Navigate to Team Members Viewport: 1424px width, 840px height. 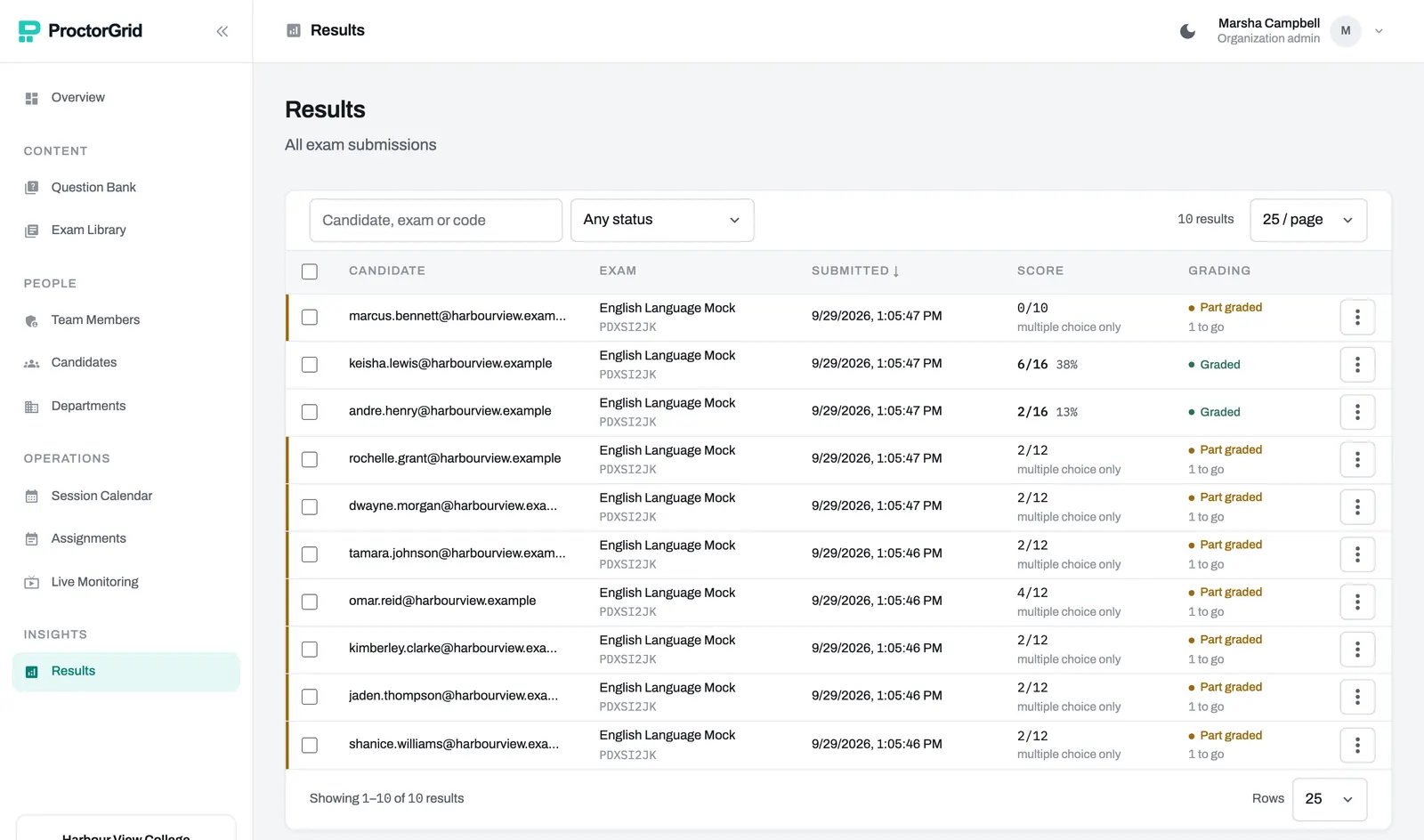point(126,320)
